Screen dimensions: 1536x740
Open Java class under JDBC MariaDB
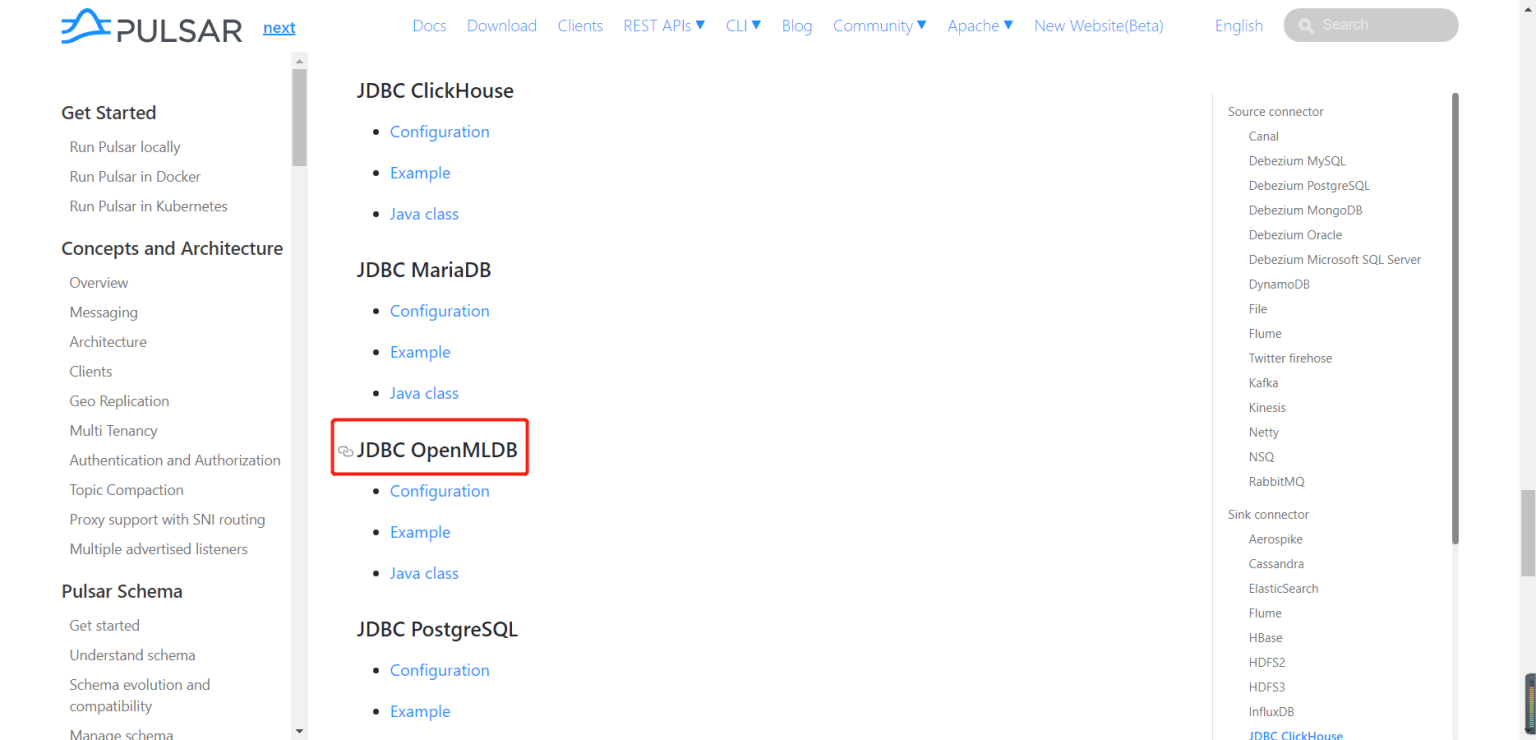424,393
